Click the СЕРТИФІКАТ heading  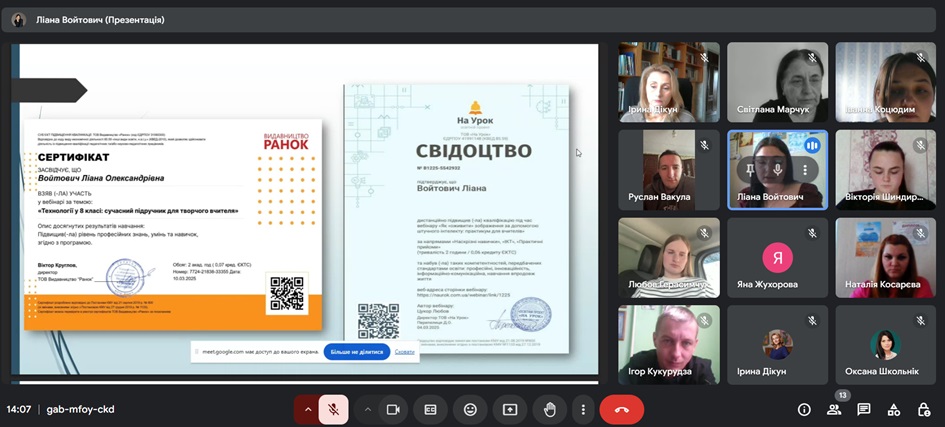tap(74, 157)
